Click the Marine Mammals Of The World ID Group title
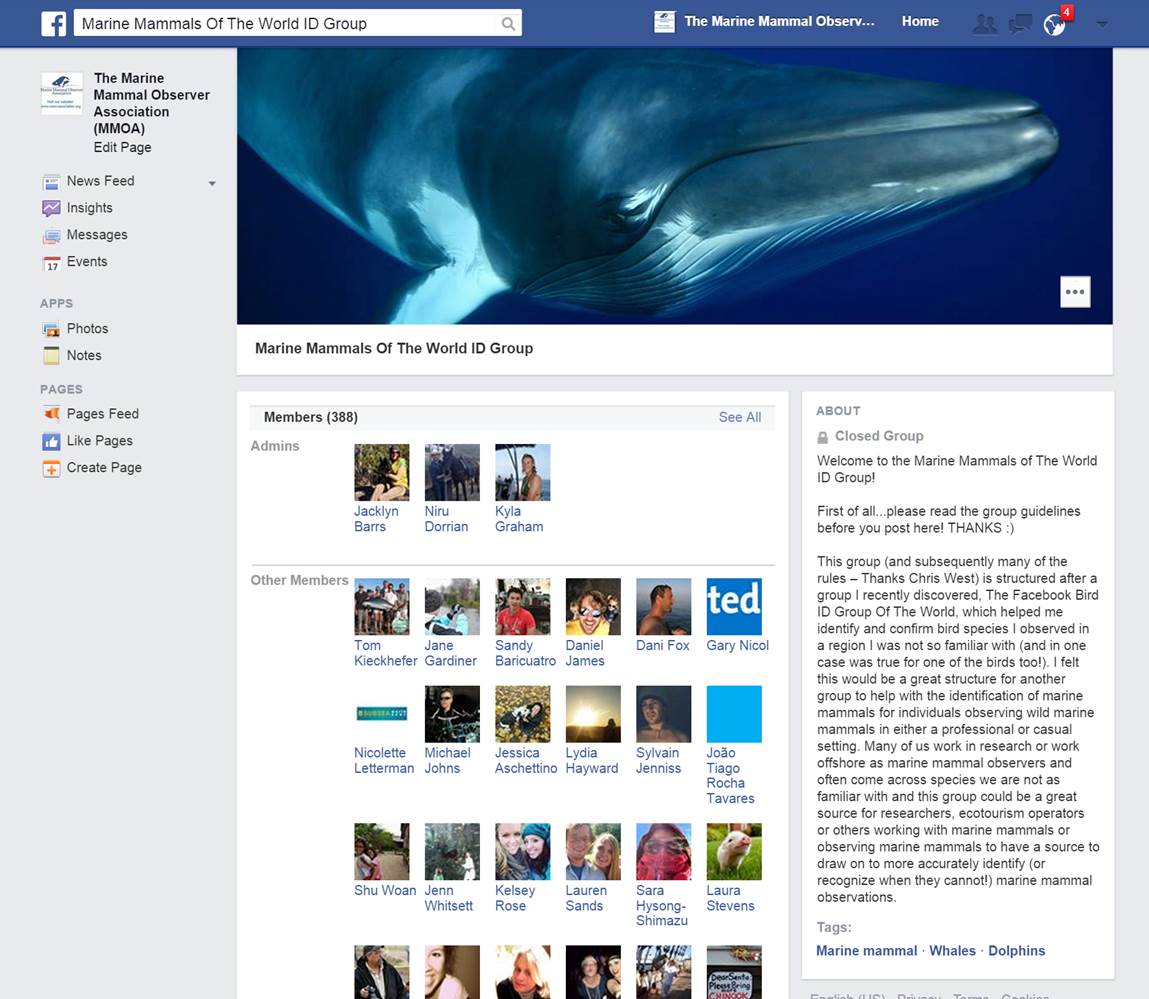This screenshot has width=1149, height=999. (394, 348)
